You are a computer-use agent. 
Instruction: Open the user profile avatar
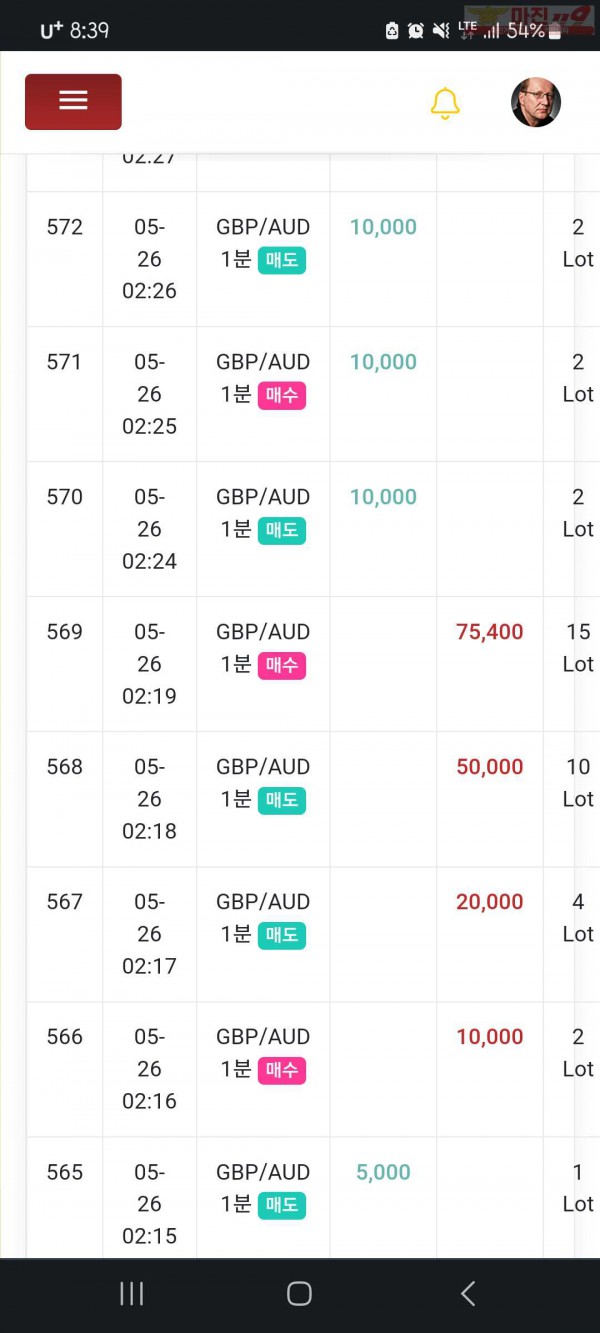[x=536, y=102]
